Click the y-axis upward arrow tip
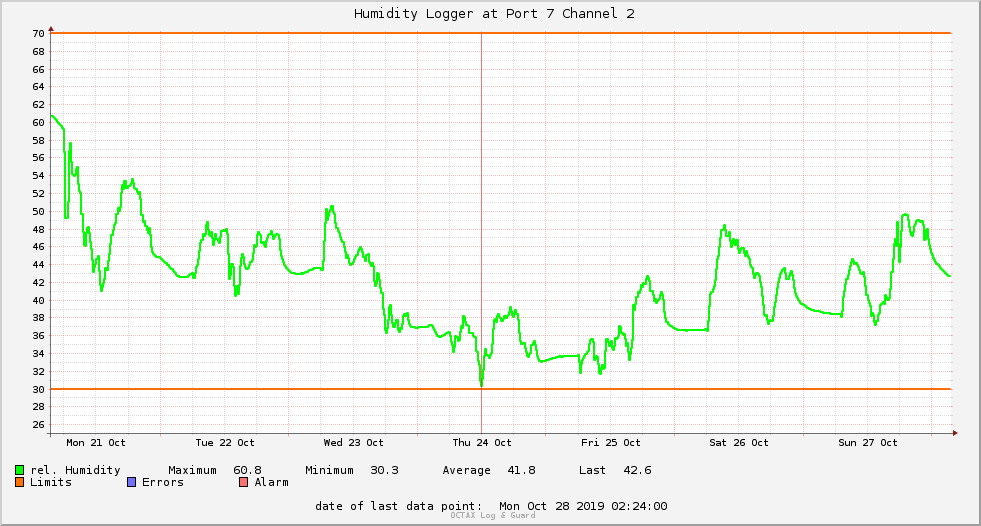The width and height of the screenshot is (981, 526). 51,29
